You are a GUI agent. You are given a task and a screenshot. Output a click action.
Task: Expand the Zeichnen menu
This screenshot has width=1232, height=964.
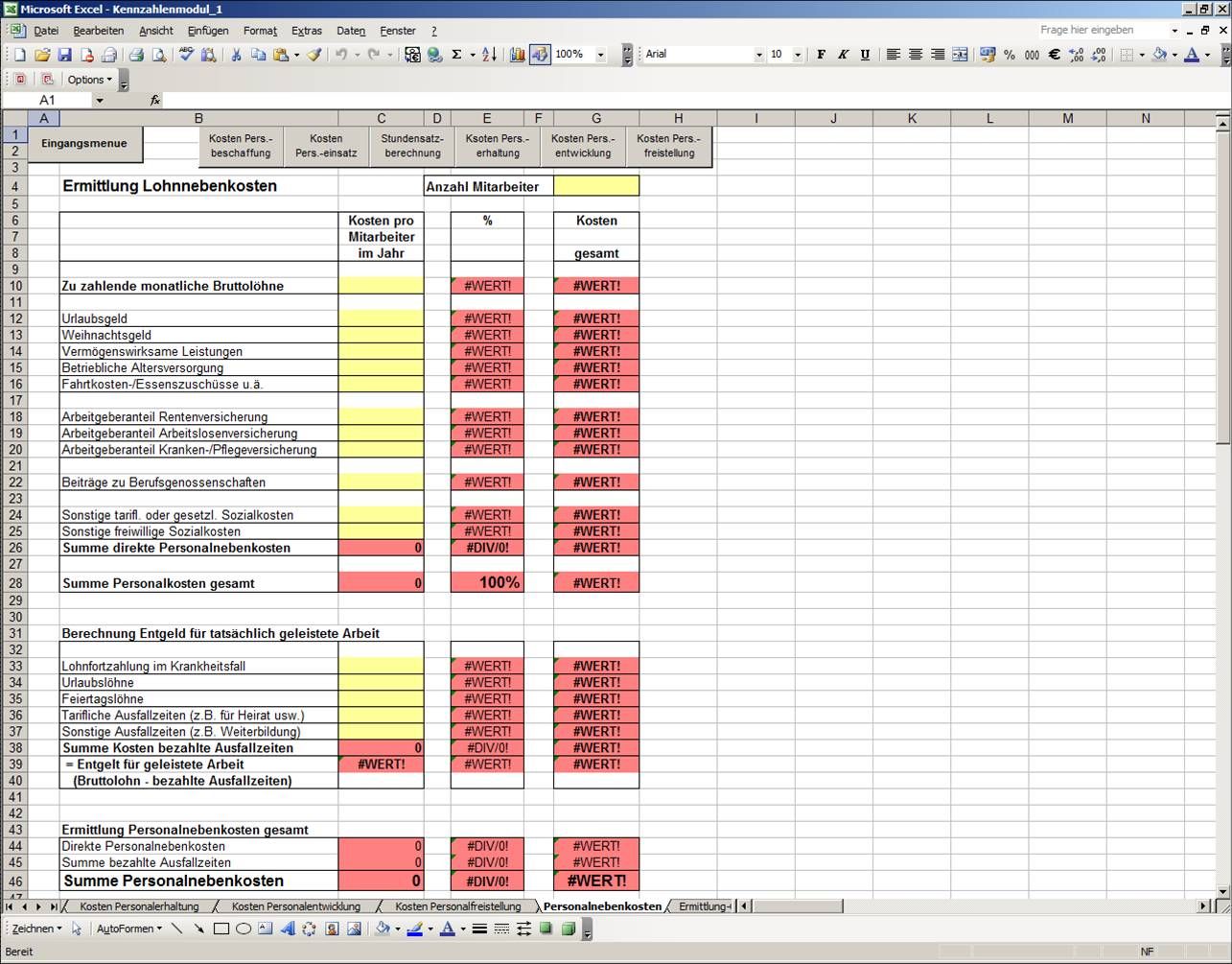(36, 929)
